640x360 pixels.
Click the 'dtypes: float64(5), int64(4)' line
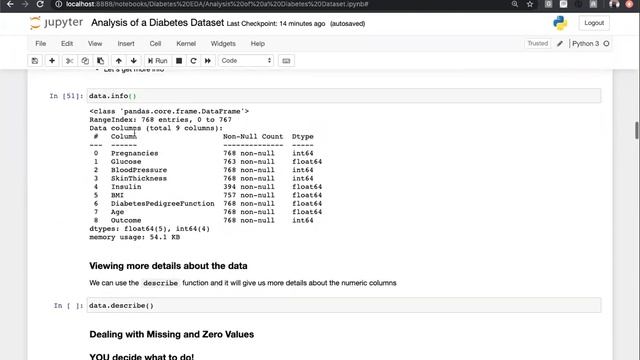click(x=149, y=229)
